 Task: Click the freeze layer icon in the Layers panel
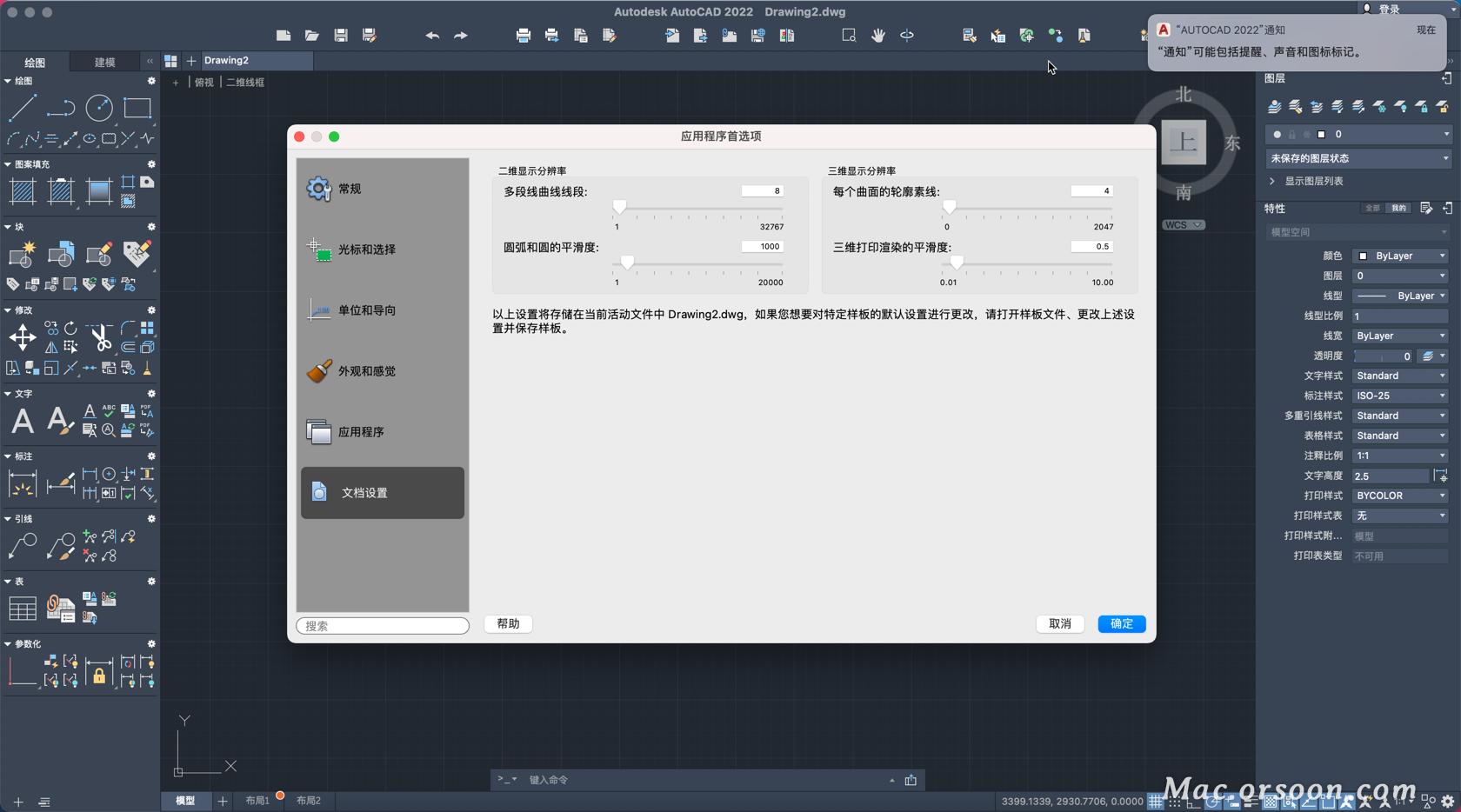[x=1378, y=106]
